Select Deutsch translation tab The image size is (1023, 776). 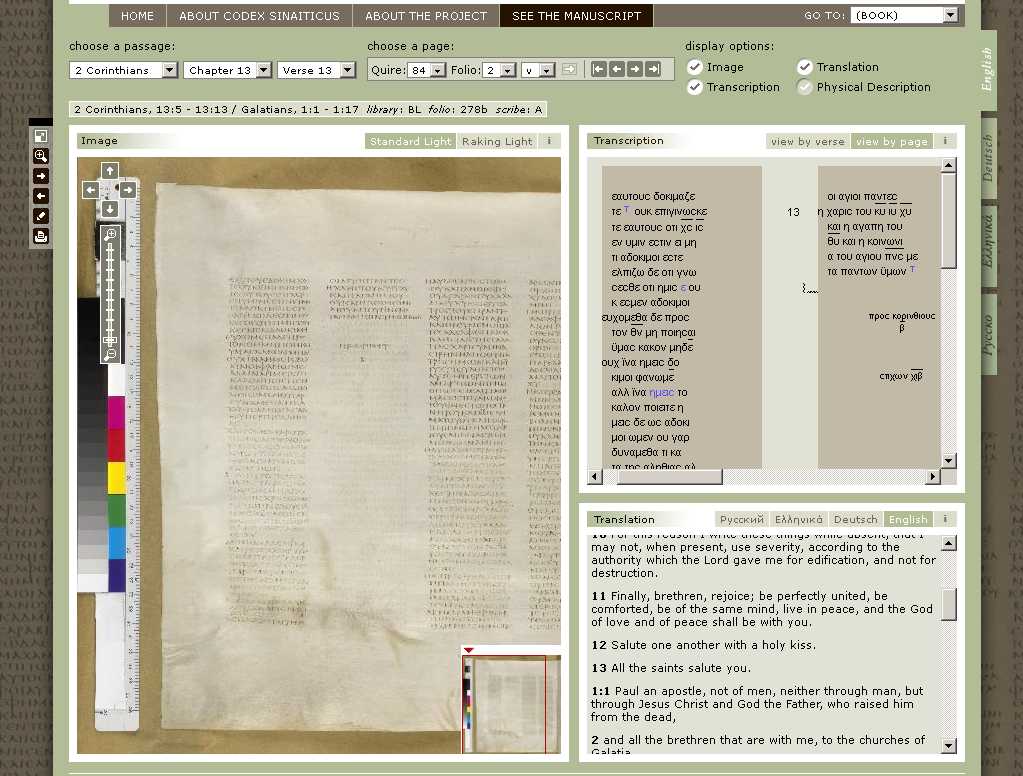[x=855, y=520]
